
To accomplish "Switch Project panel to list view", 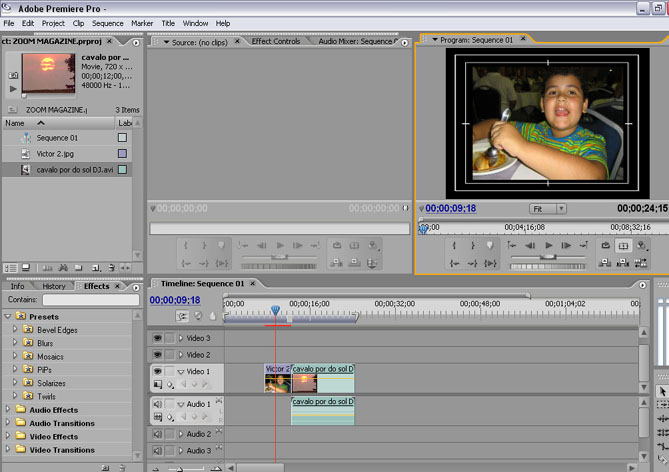I will [10, 268].
